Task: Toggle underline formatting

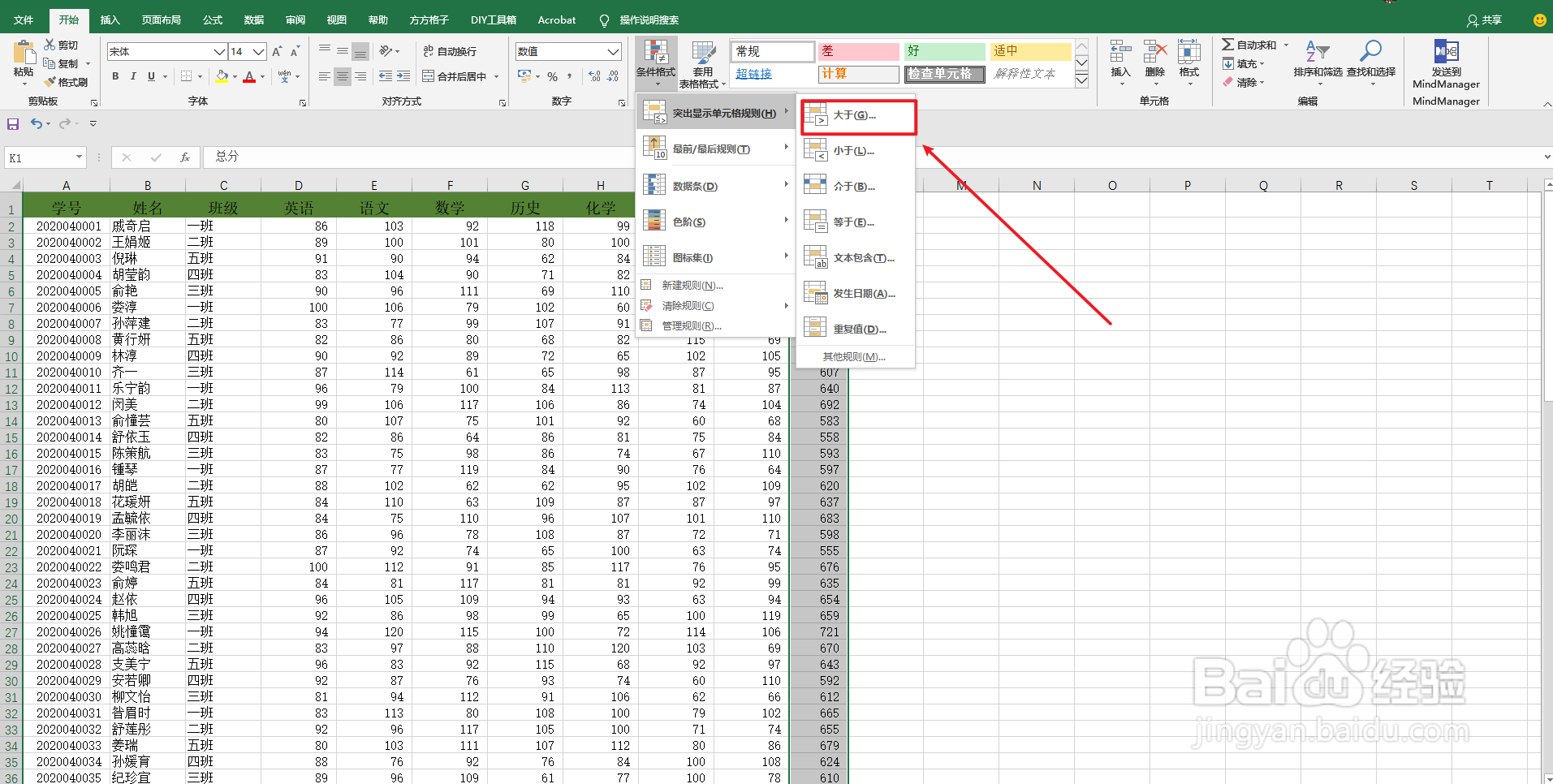Action: point(151,76)
